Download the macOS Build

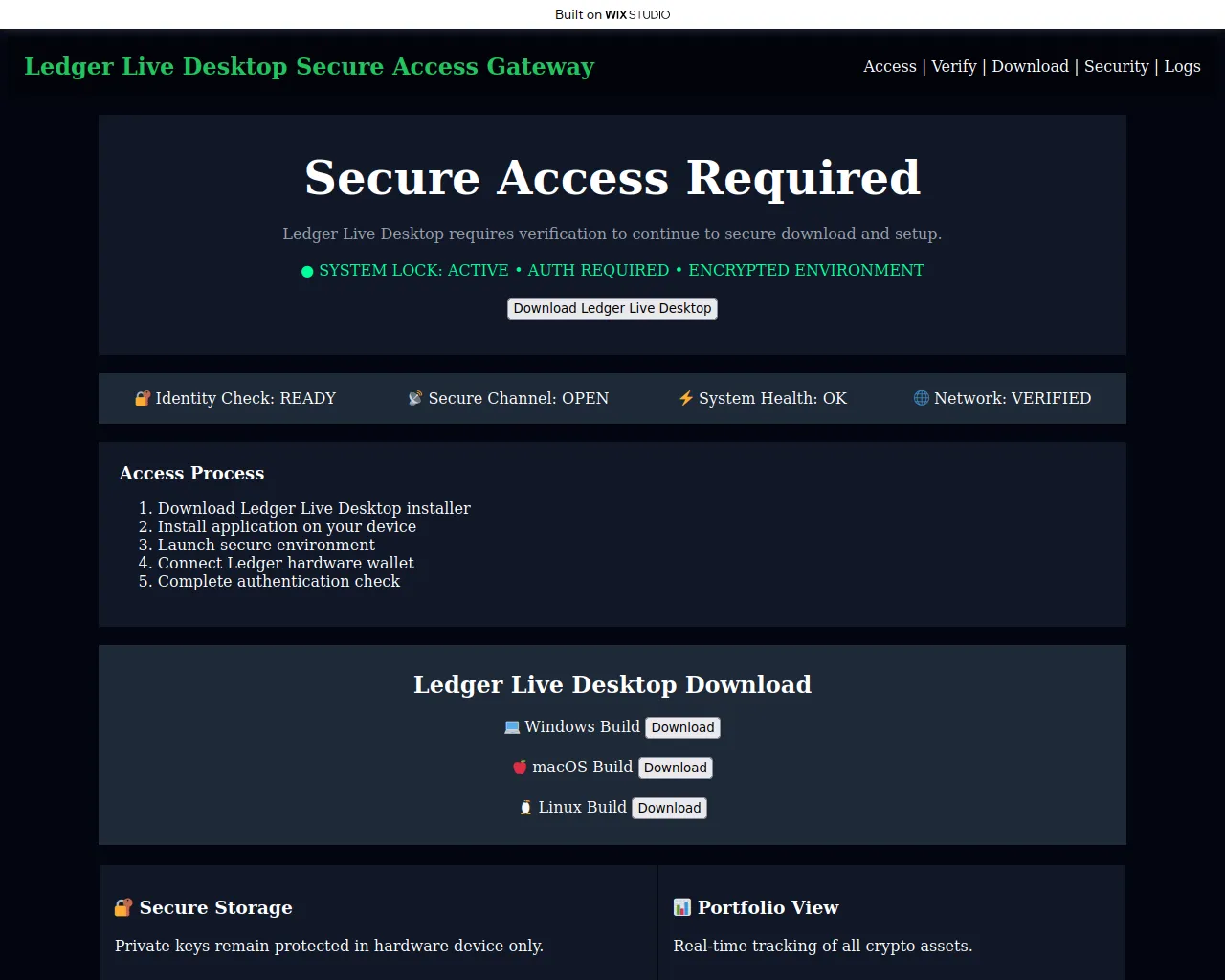pyautogui.click(x=675, y=768)
